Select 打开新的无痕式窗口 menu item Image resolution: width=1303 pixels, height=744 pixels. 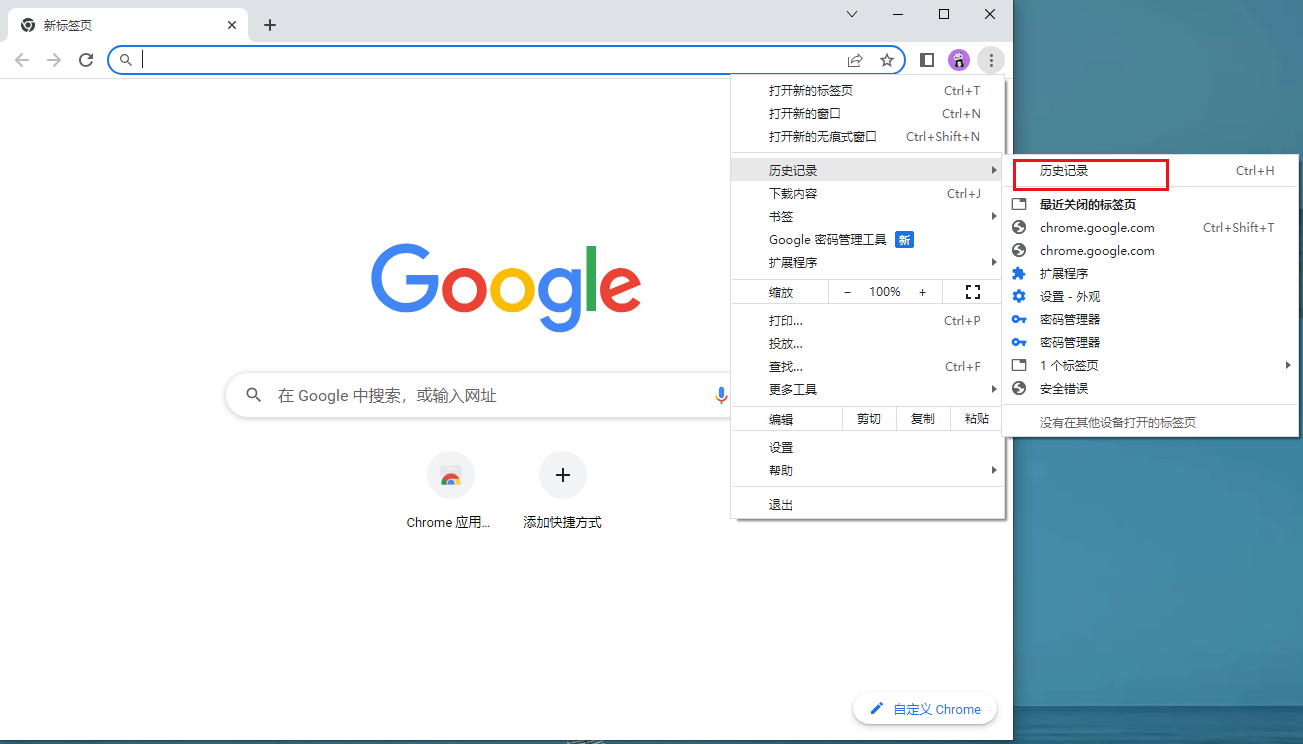coord(867,136)
